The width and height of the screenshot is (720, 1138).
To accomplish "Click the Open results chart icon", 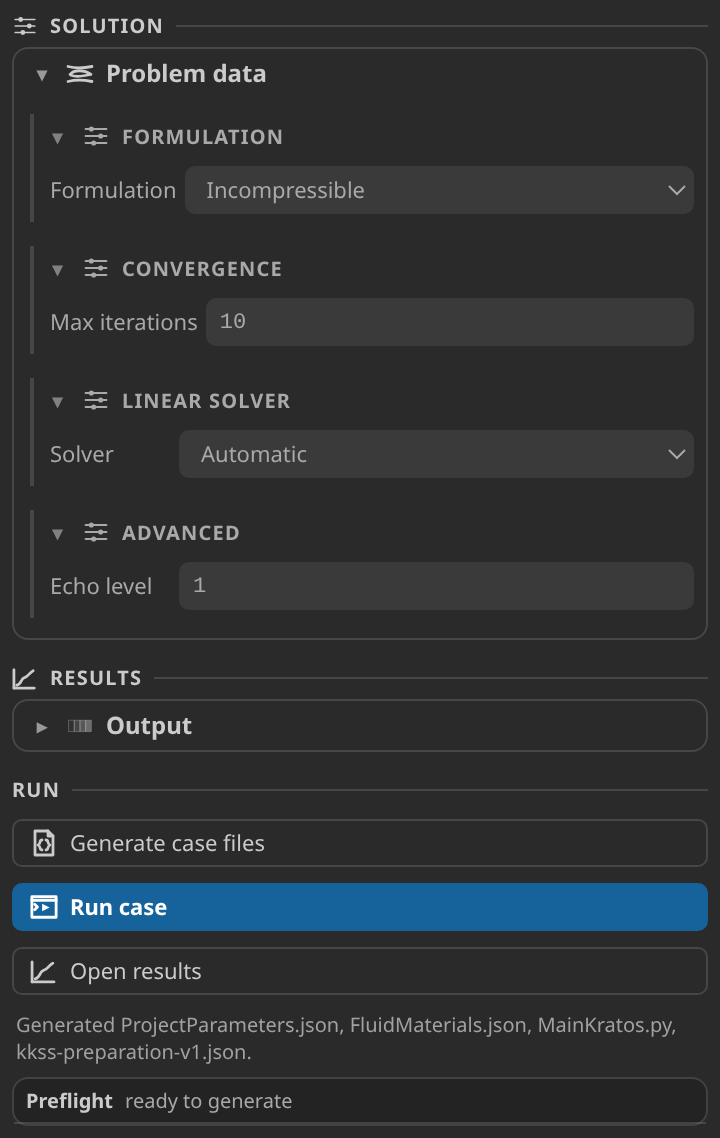I will 43,971.
